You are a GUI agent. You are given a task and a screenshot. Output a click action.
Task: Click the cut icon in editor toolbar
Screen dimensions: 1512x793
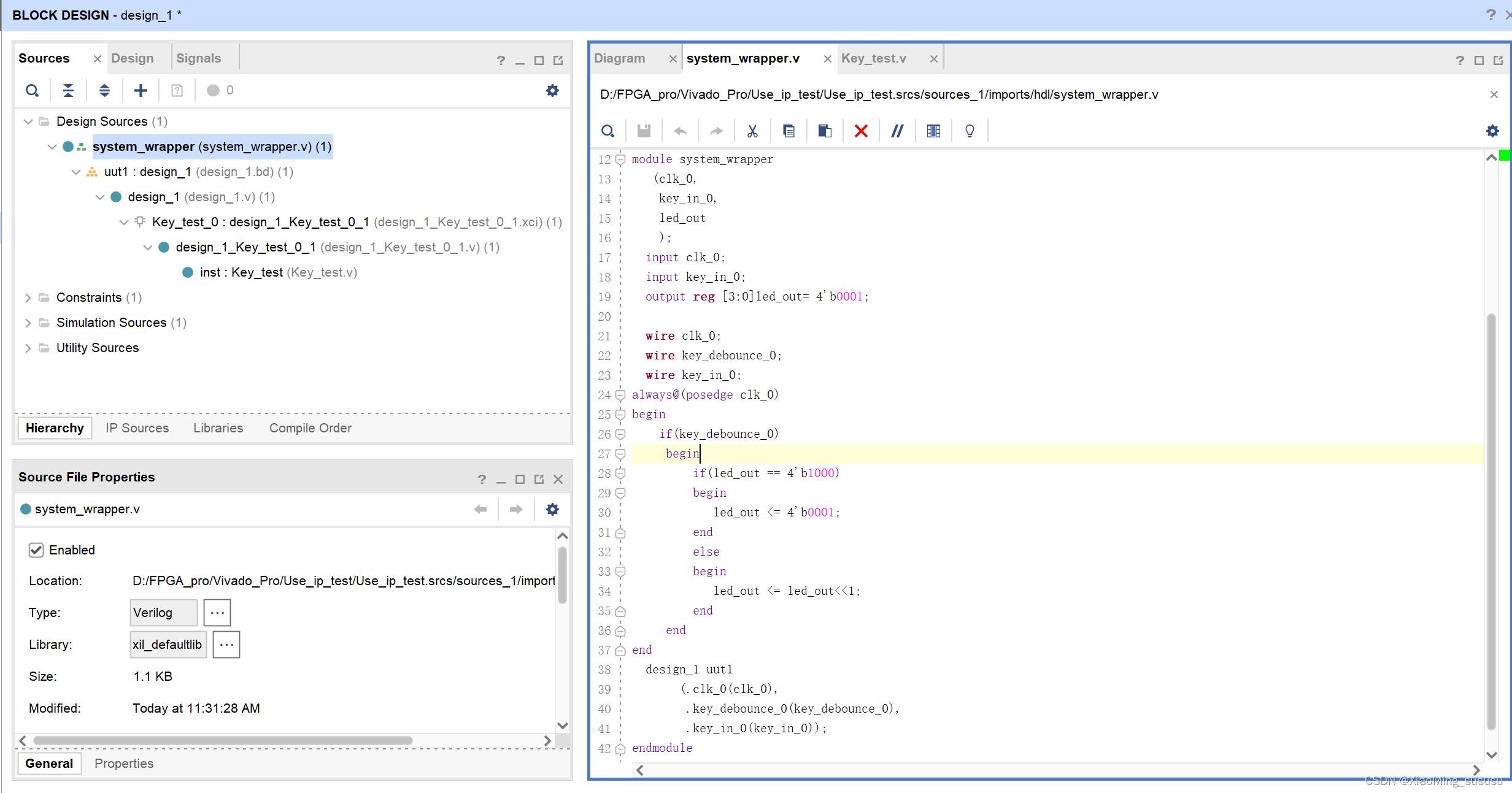coord(753,130)
